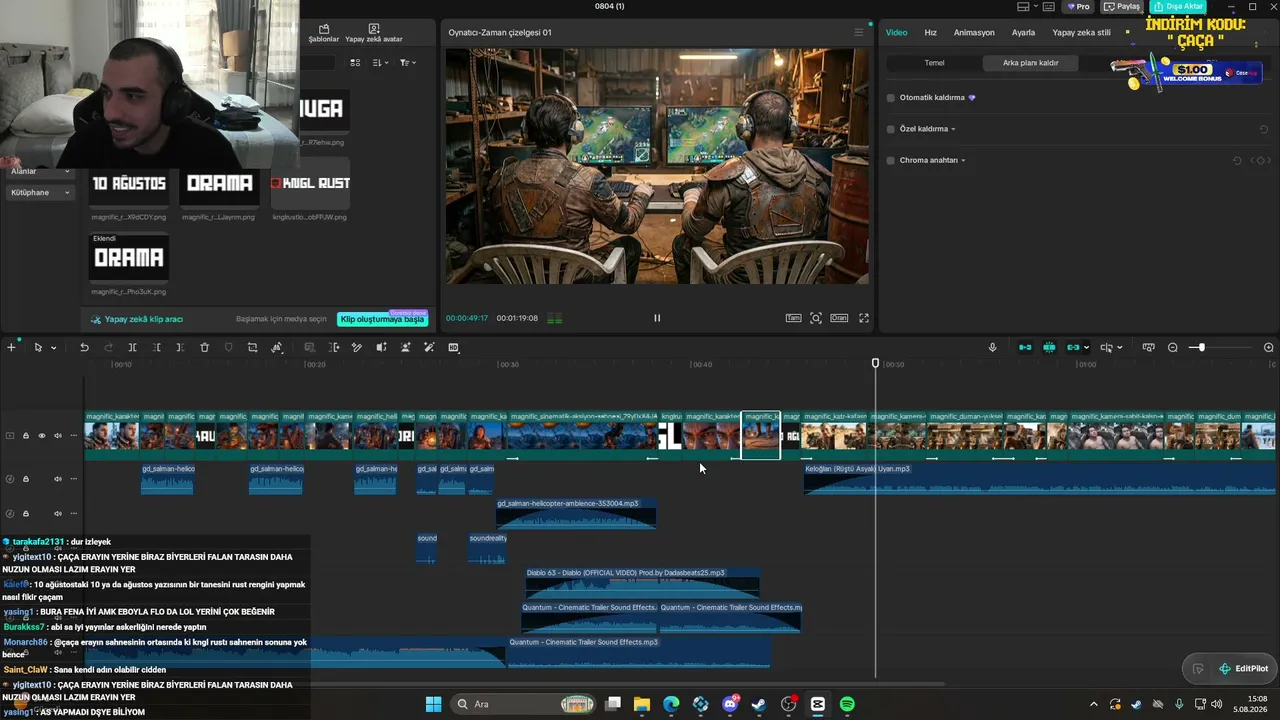Open the linkage options dropdown arrow
Screen dimensions: 1280x720
point(1086,348)
